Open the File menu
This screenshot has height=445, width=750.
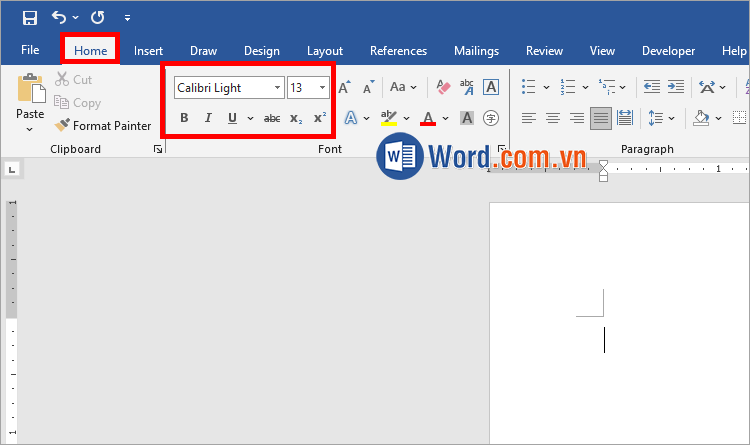30,51
